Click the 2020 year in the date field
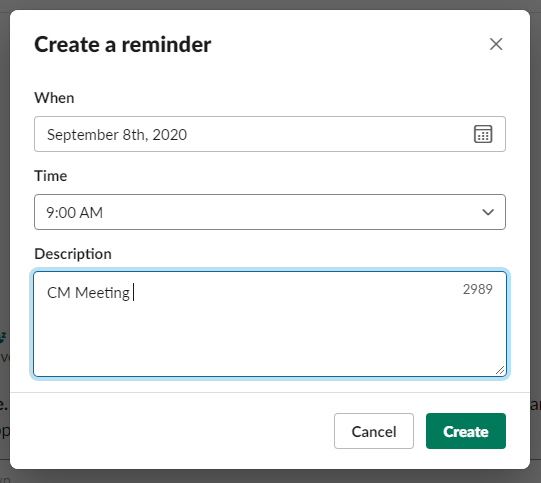The width and height of the screenshot is (541, 483). pyautogui.click(x=169, y=135)
